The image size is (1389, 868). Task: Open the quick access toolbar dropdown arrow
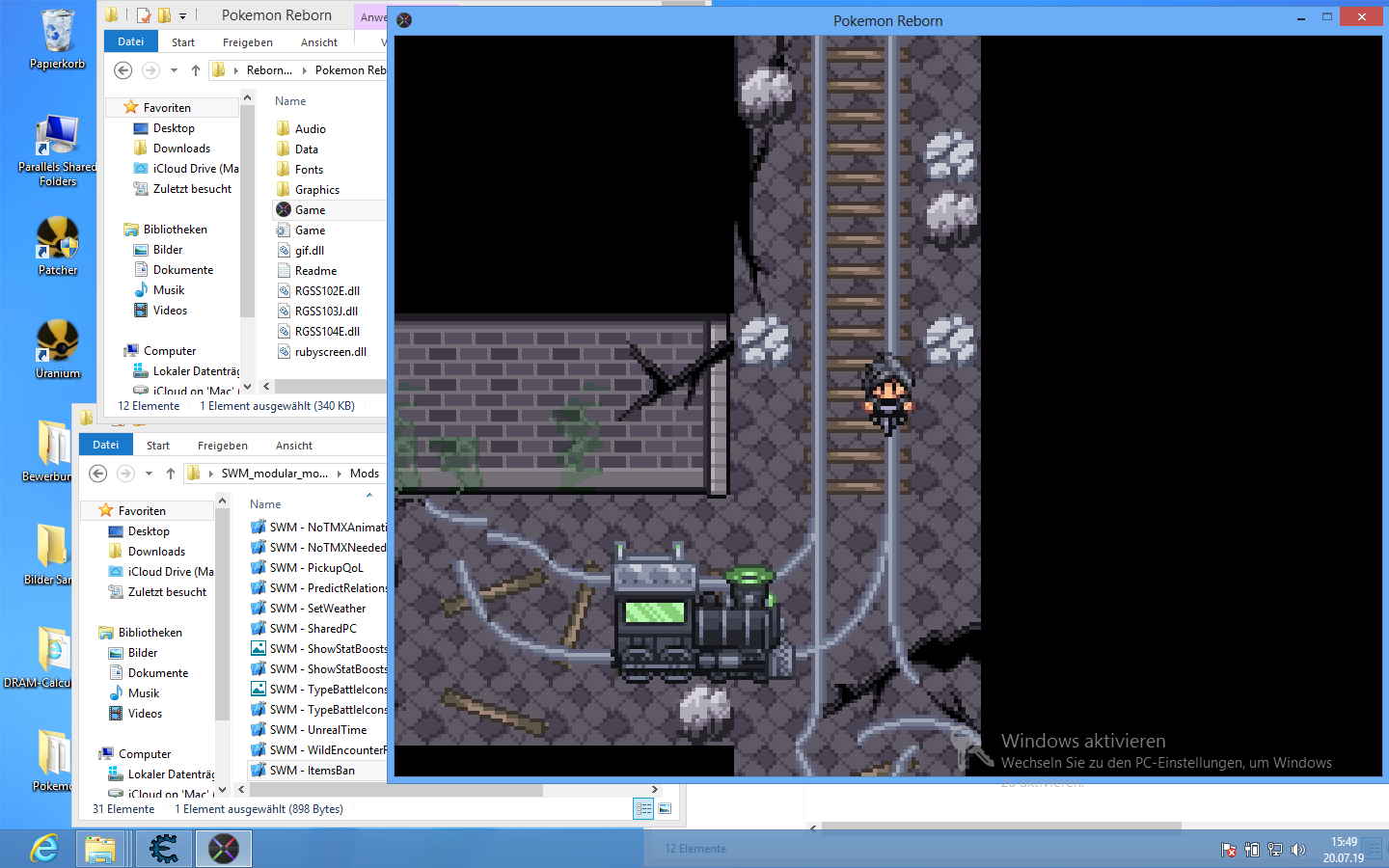[182, 15]
